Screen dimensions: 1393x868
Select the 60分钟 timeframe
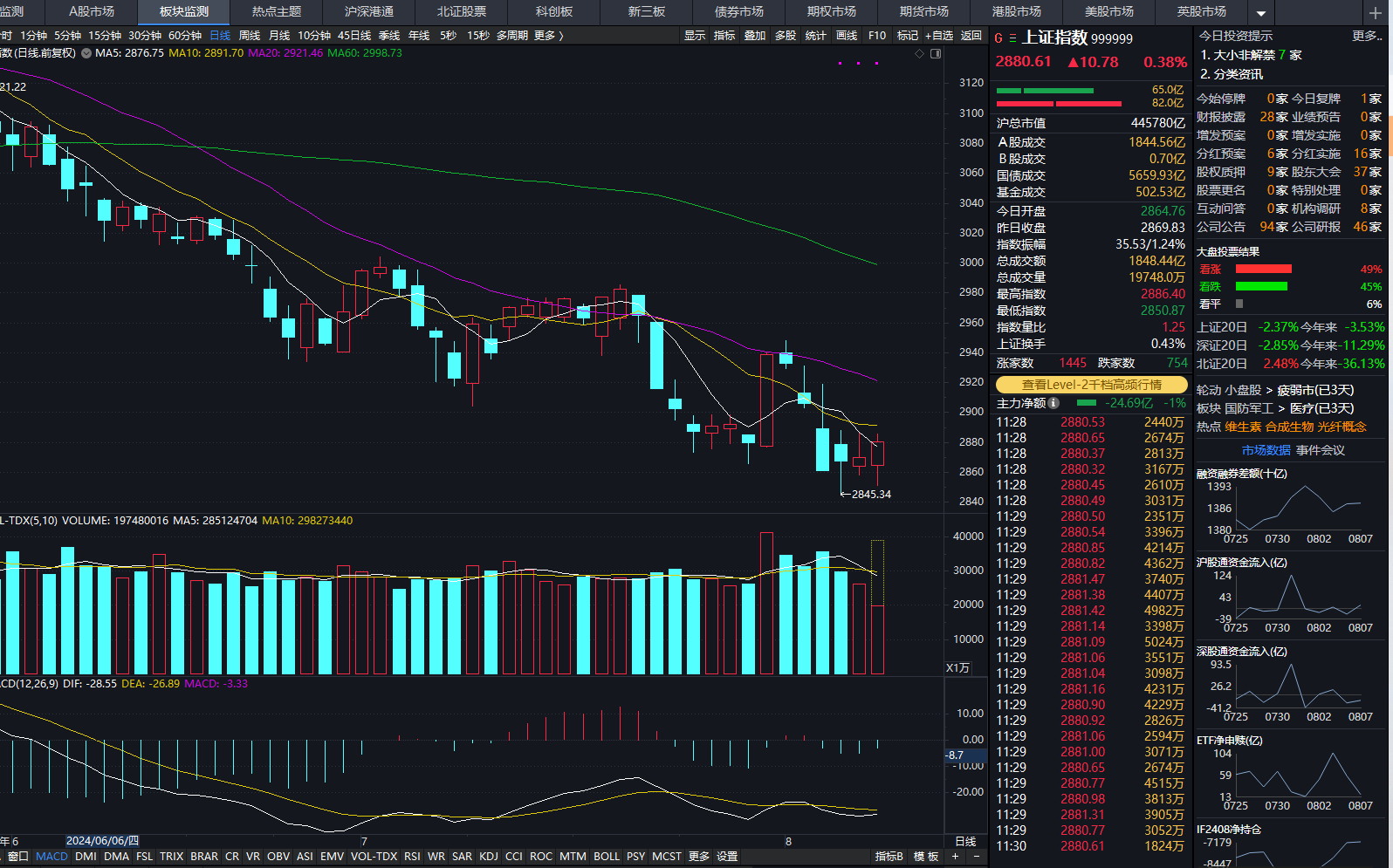(x=185, y=36)
